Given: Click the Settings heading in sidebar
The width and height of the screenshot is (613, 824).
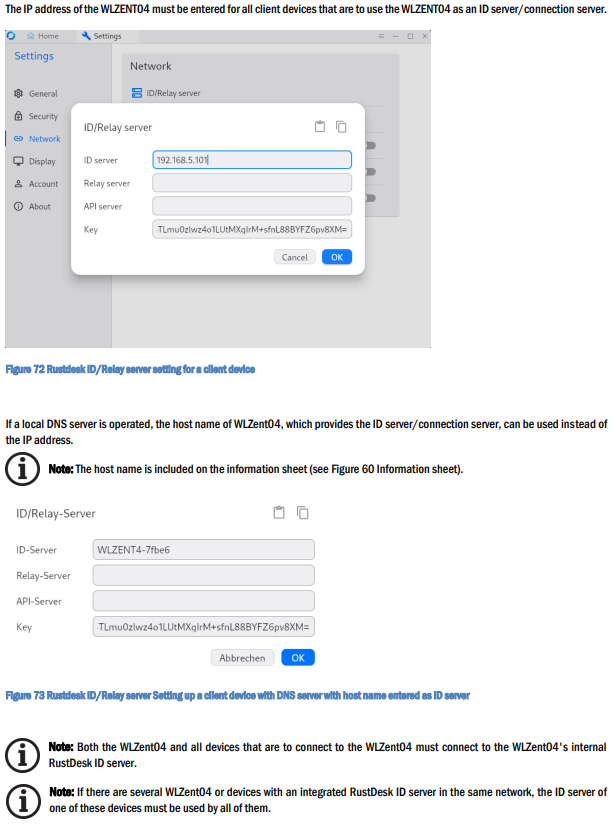Looking at the screenshot, I should tap(34, 56).
